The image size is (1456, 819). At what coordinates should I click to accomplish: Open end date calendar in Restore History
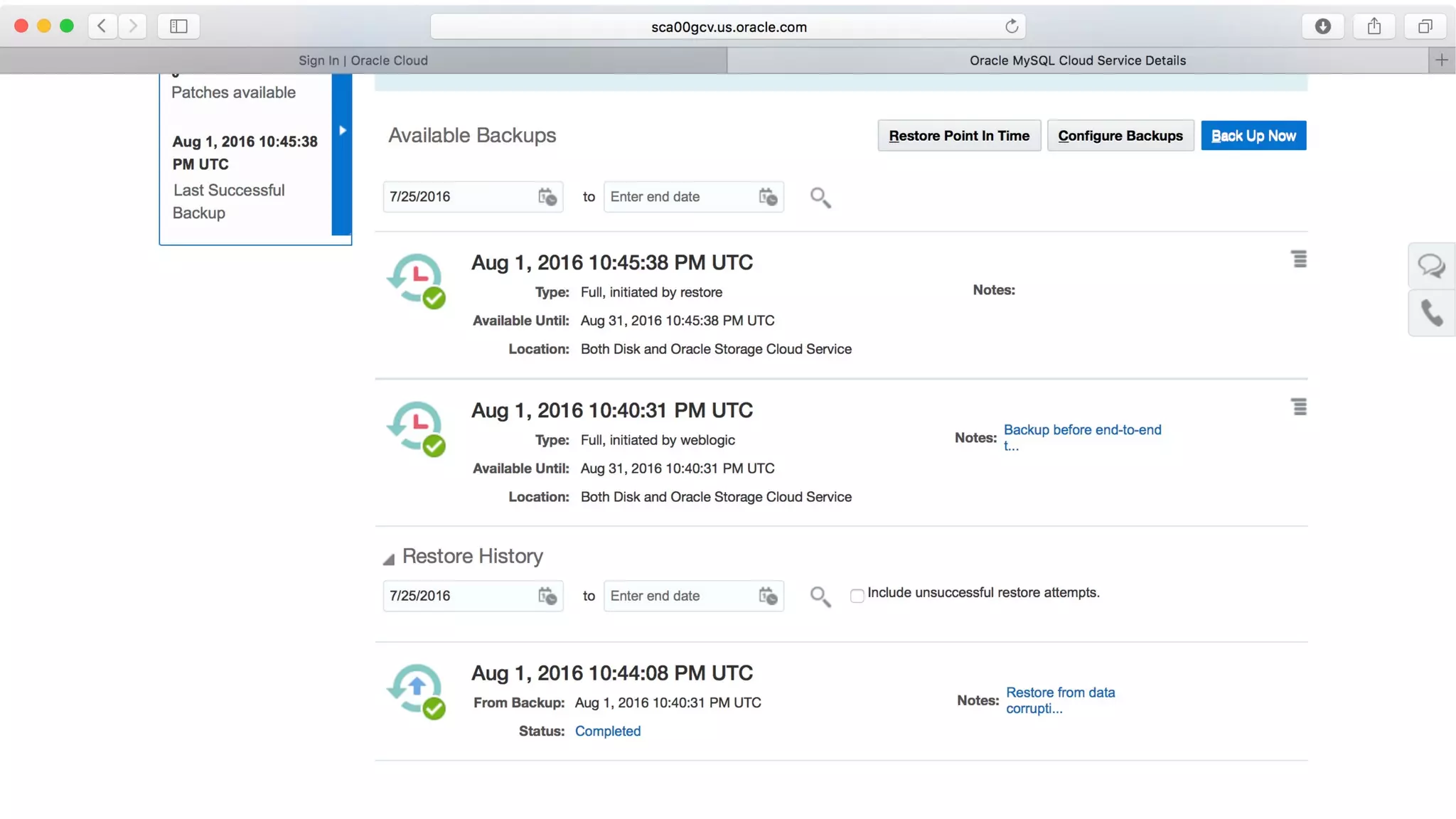coord(768,596)
